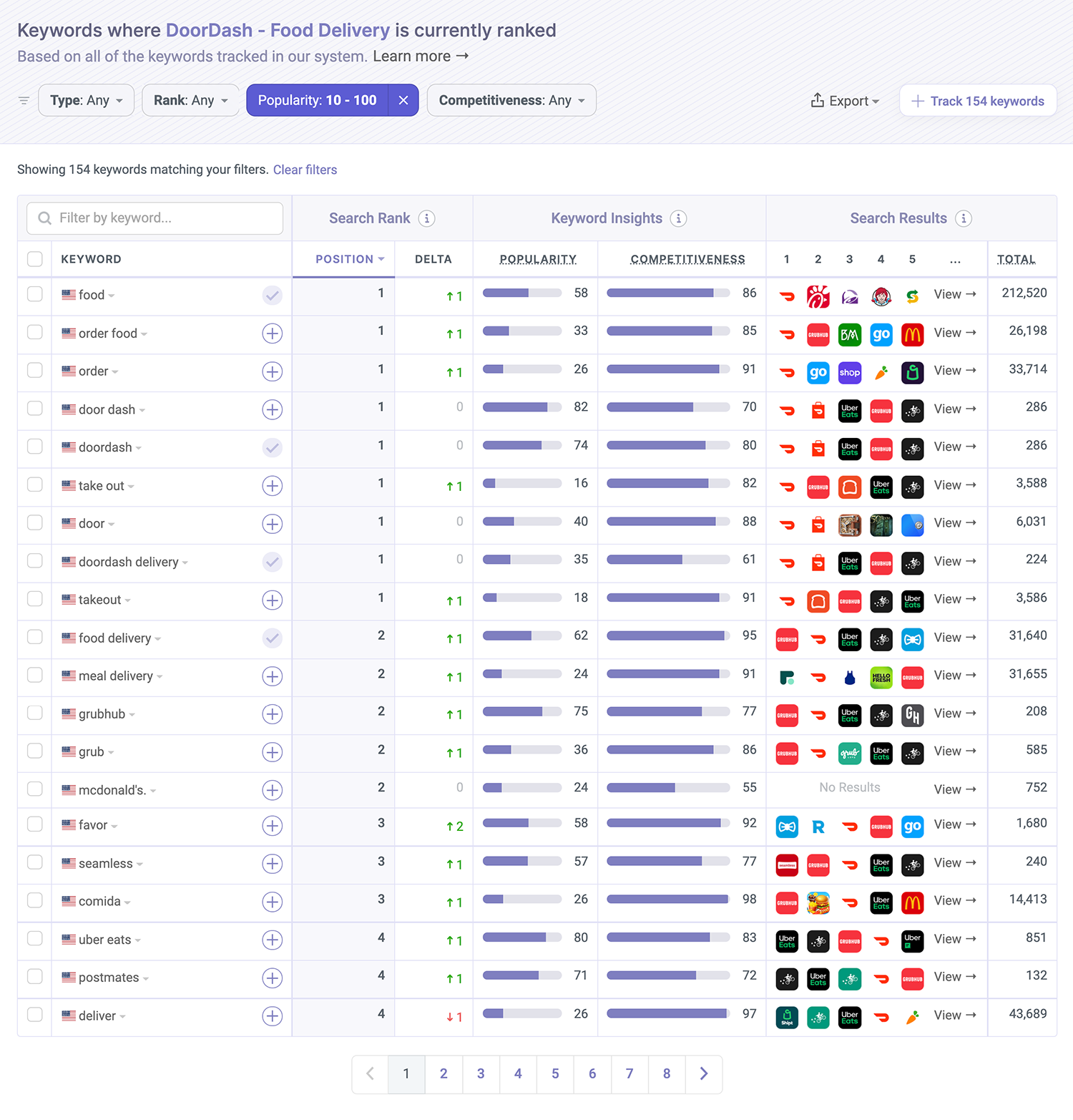Viewport: 1073px width, 1120px height.
Task: Expand the 'takeout' keyword options arrow
Action: (x=128, y=601)
